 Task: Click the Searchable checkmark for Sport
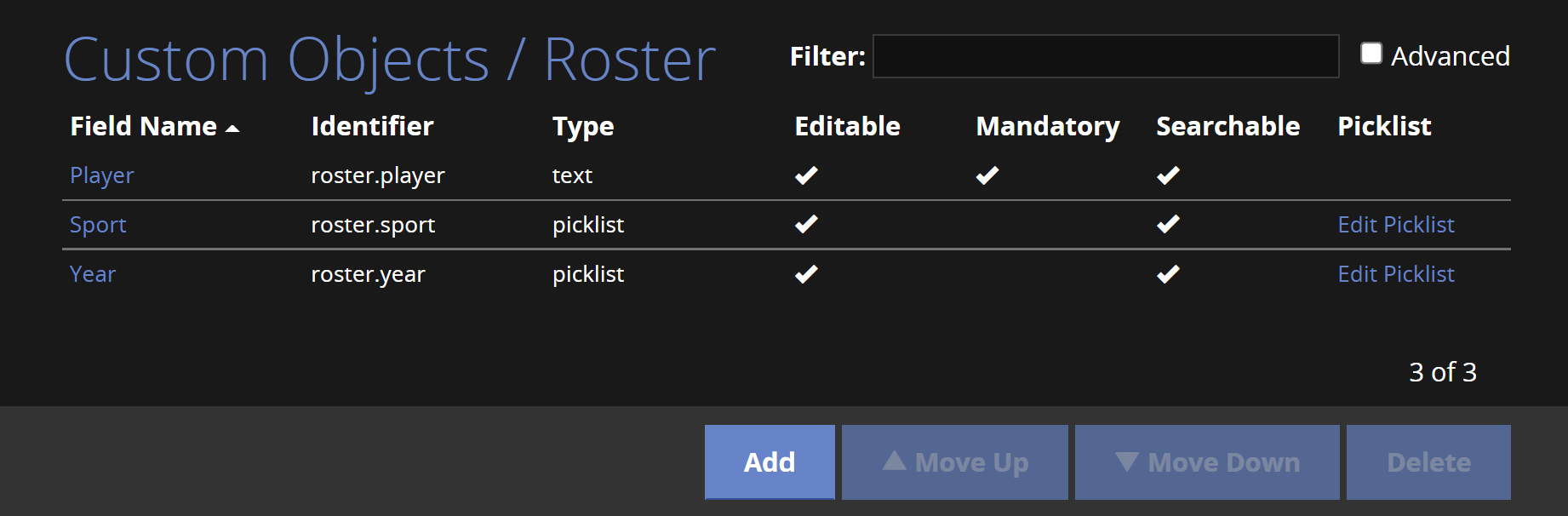(x=1168, y=224)
